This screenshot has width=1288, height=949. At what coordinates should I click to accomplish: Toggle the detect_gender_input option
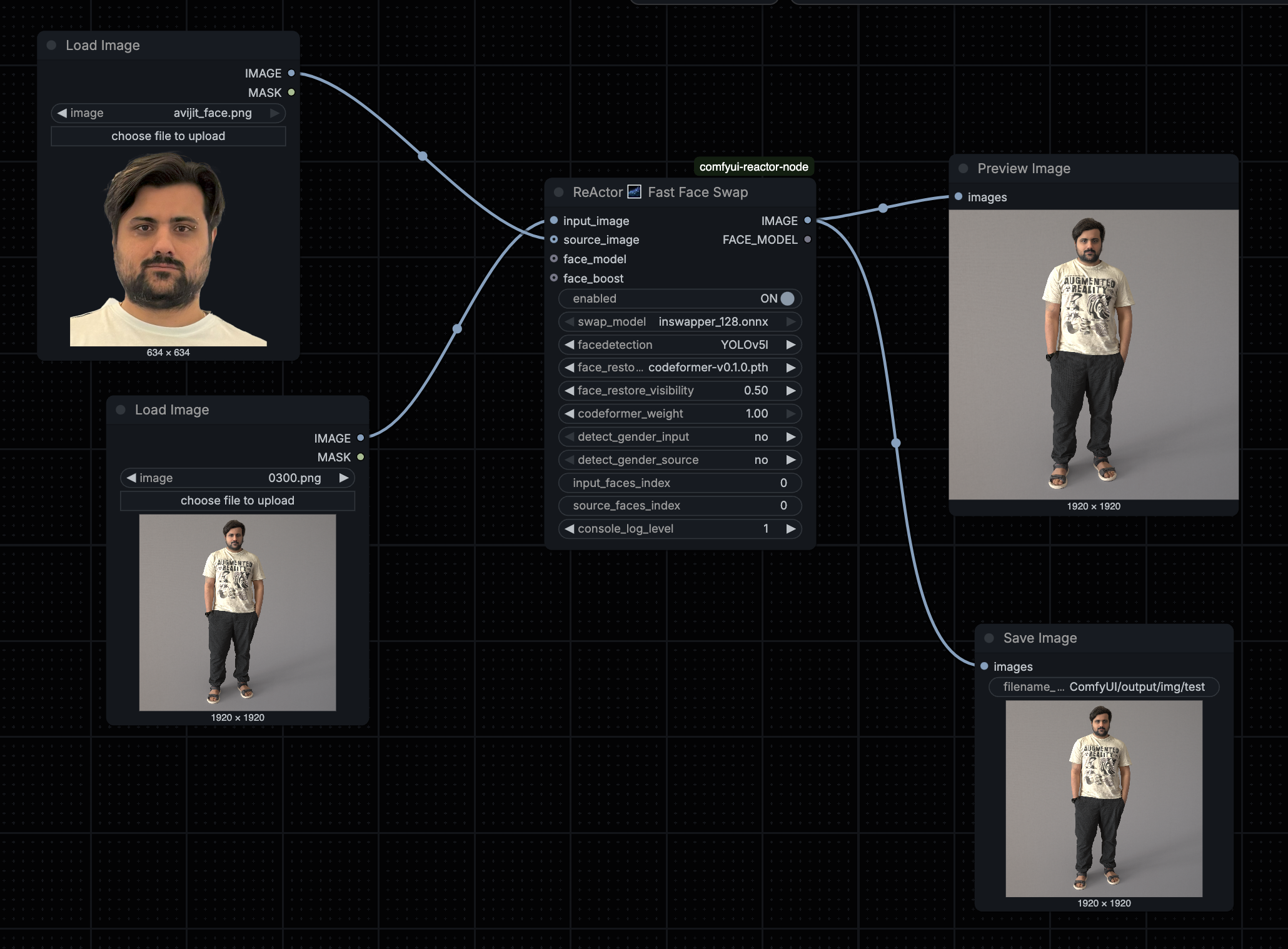click(x=680, y=437)
